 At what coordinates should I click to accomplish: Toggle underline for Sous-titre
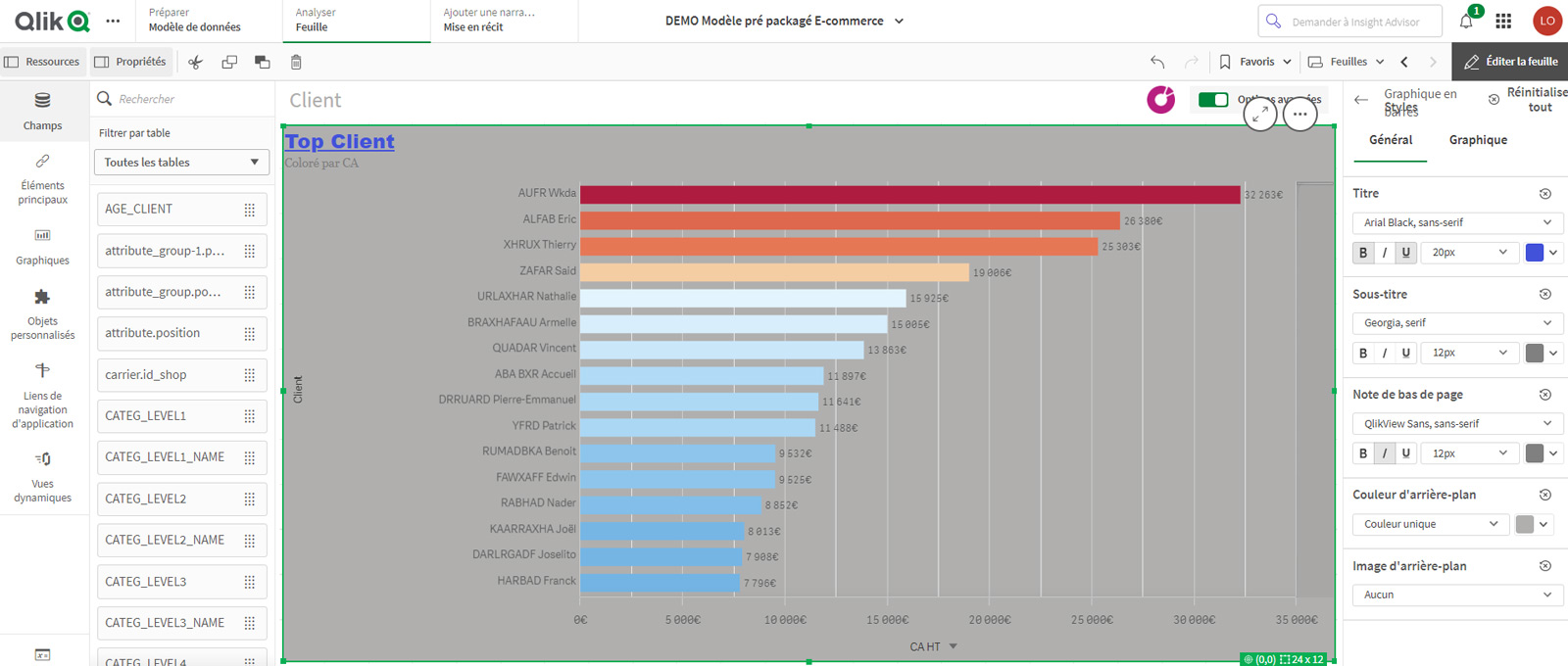coord(1406,353)
